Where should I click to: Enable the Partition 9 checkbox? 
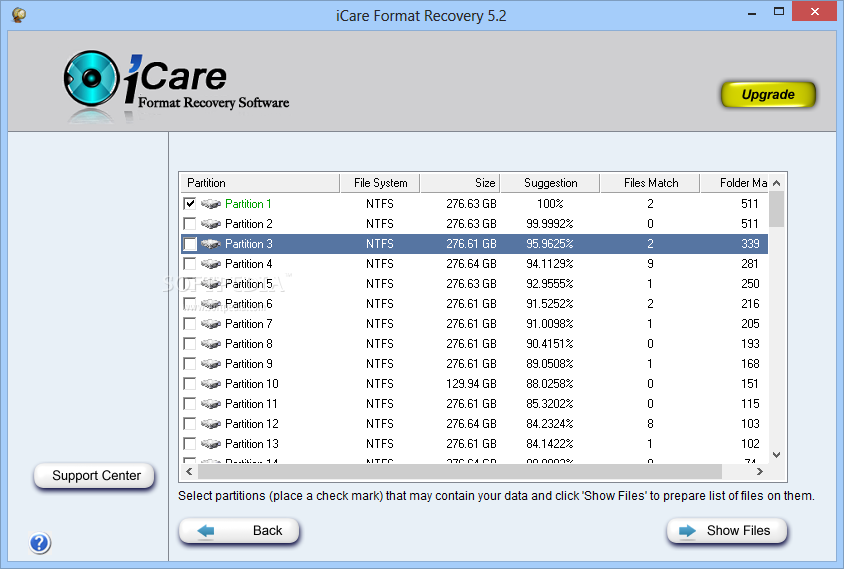coord(189,364)
